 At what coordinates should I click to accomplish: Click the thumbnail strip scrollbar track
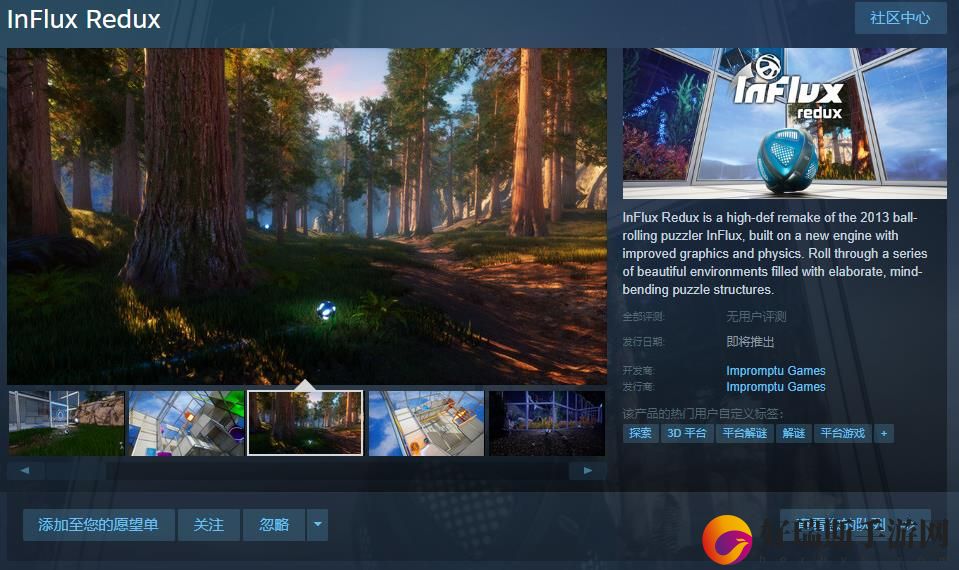[x=306, y=470]
